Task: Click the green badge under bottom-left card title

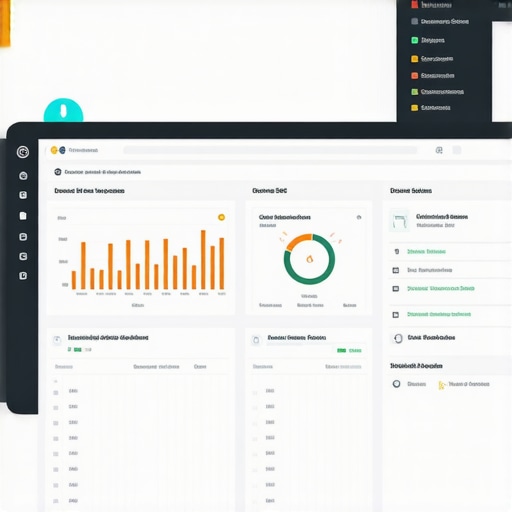Action: [78, 350]
